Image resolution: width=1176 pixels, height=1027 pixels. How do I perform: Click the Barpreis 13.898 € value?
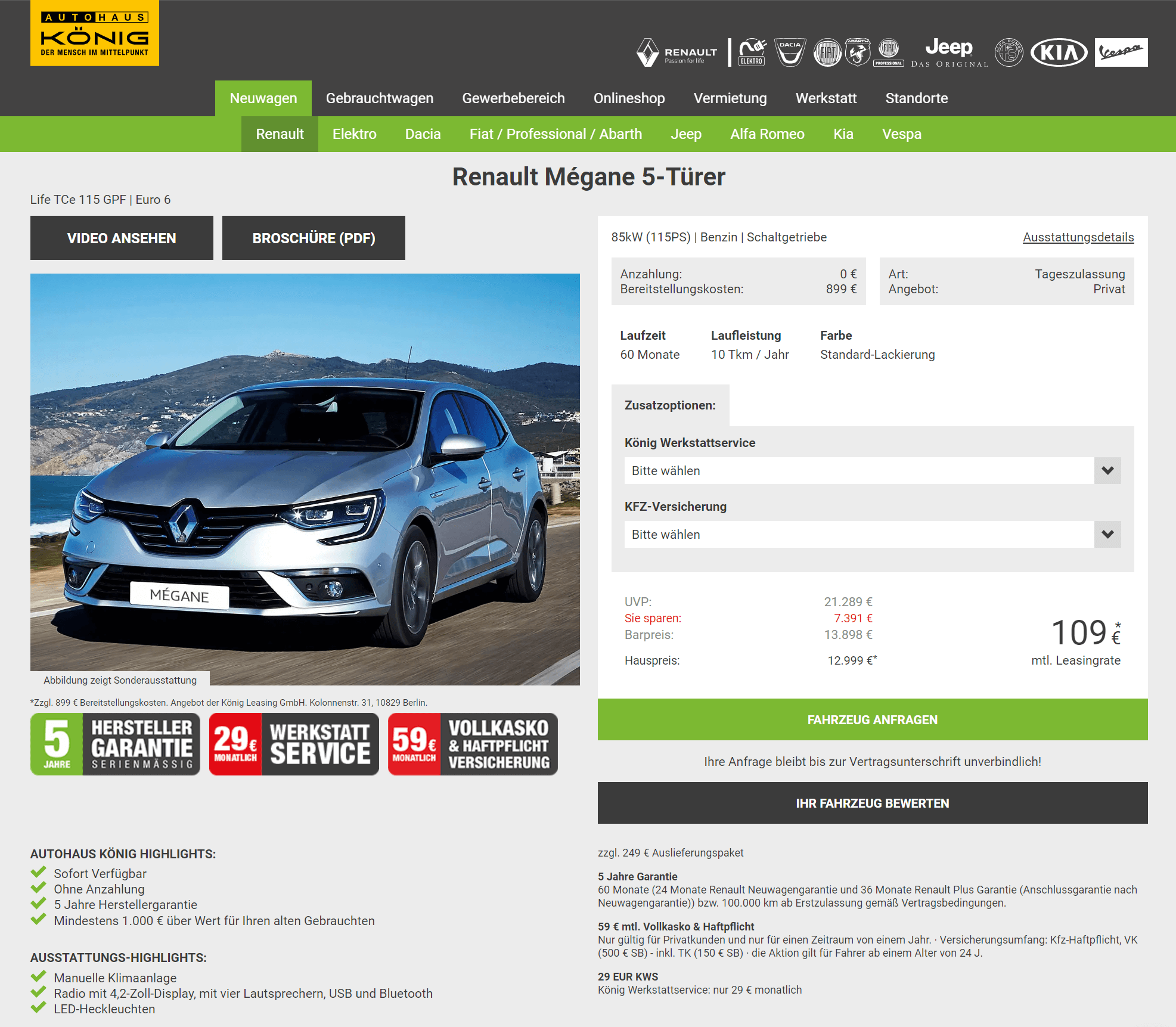pyautogui.click(x=848, y=635)
